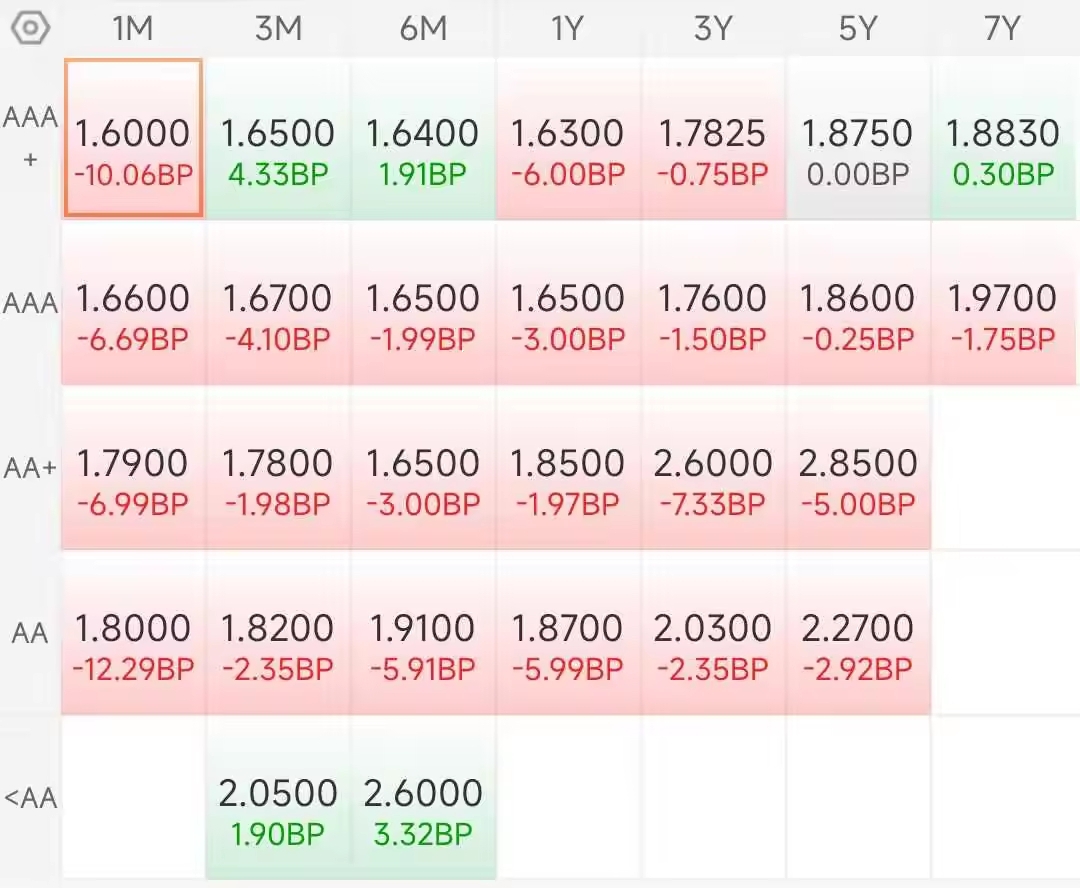1080x888 pixels.
Task: Open the hexagon settings icon
Action: 30,29
